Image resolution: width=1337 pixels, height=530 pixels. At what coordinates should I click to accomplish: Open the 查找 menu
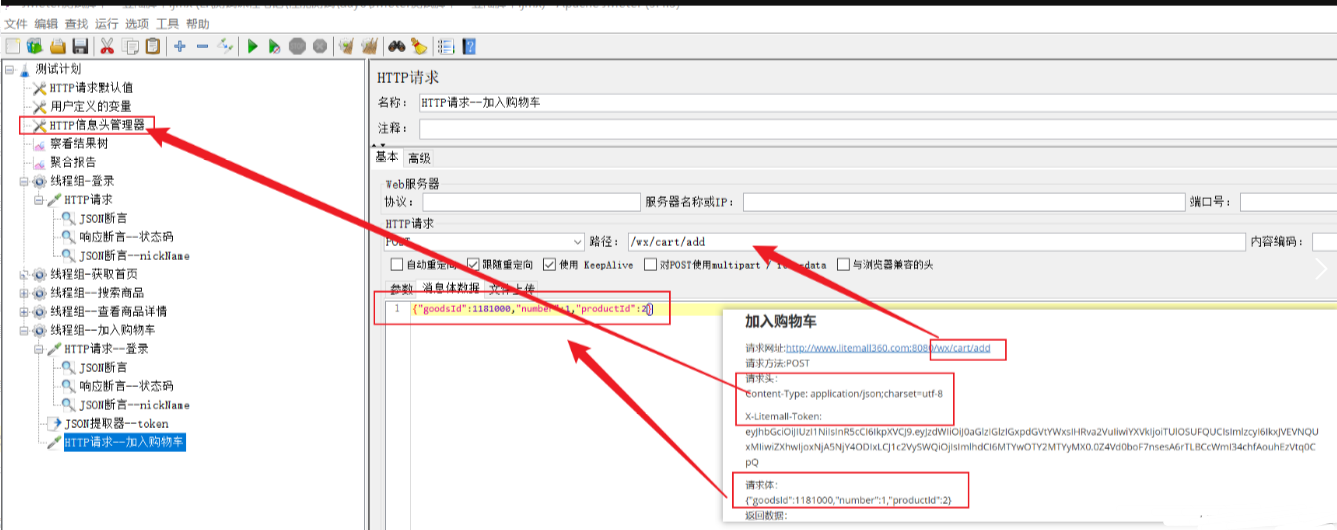click(76, 23)
